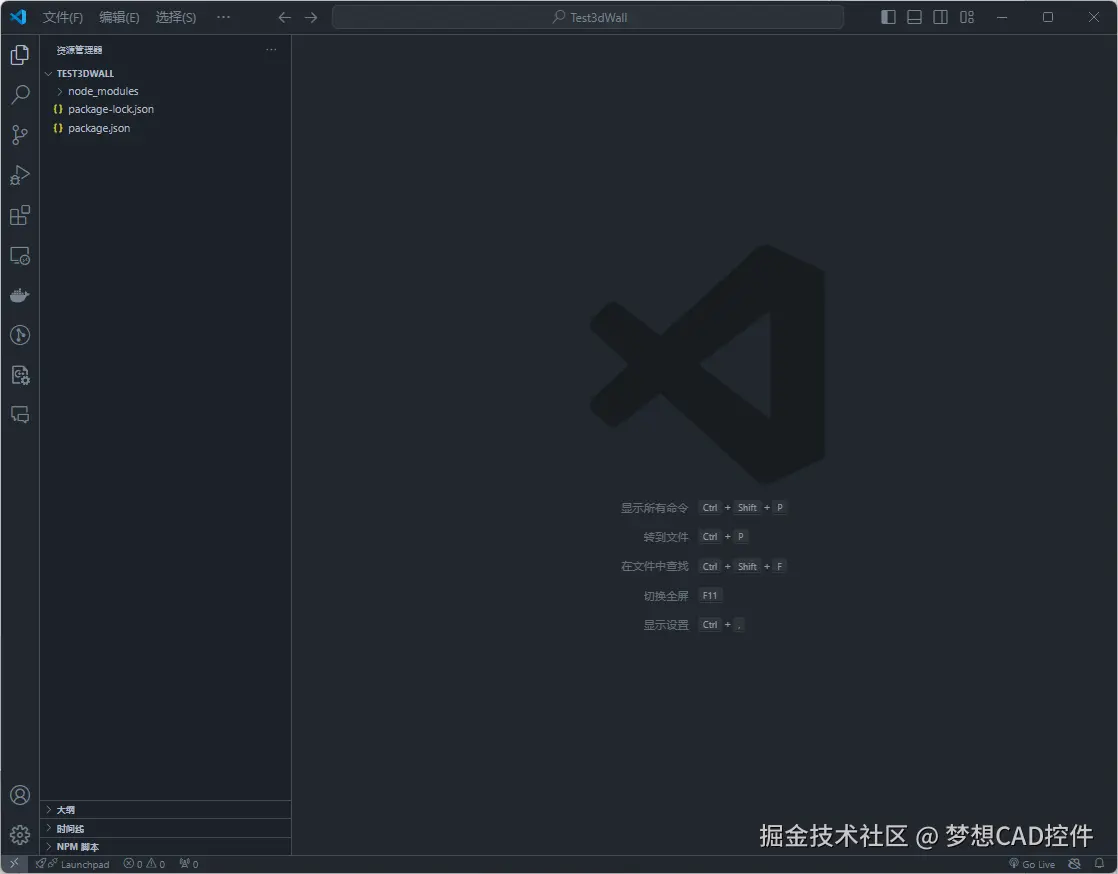This screenshot has width=1118, height=874.
Task: Click the errors count in status bar
Action: tap(133, 864)
